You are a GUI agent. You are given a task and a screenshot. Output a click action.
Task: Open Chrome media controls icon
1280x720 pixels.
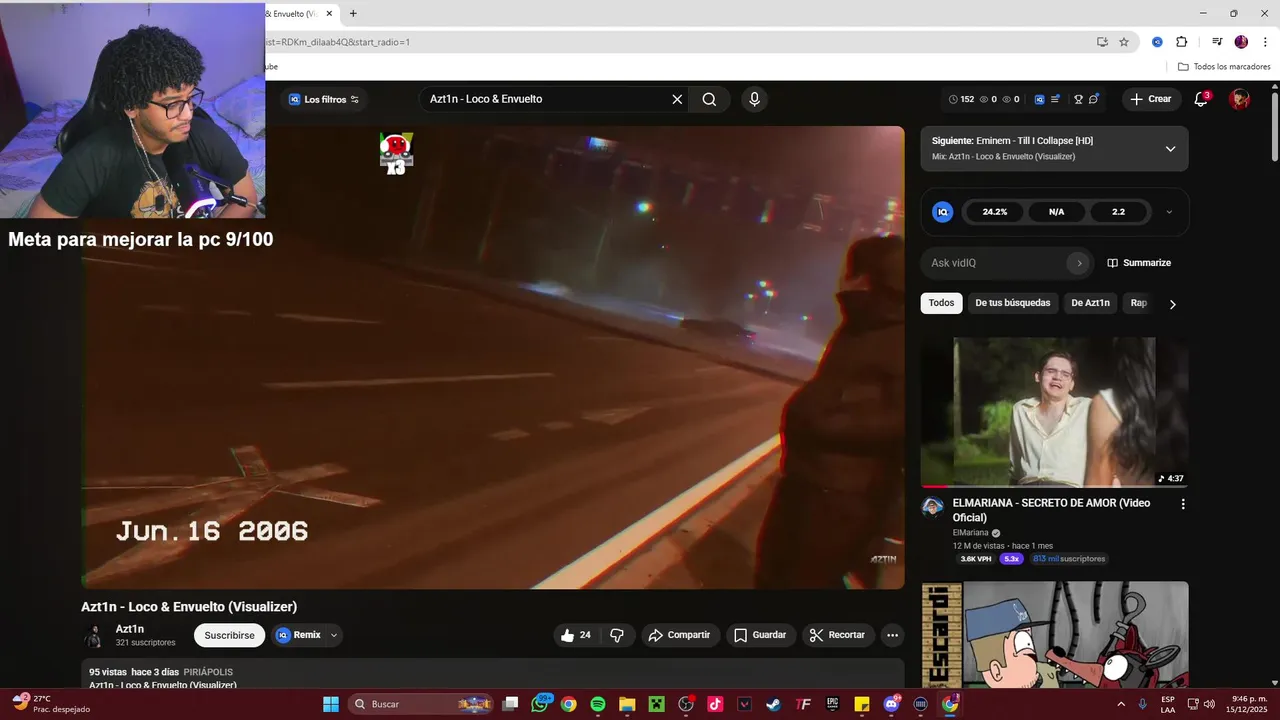1217,42
